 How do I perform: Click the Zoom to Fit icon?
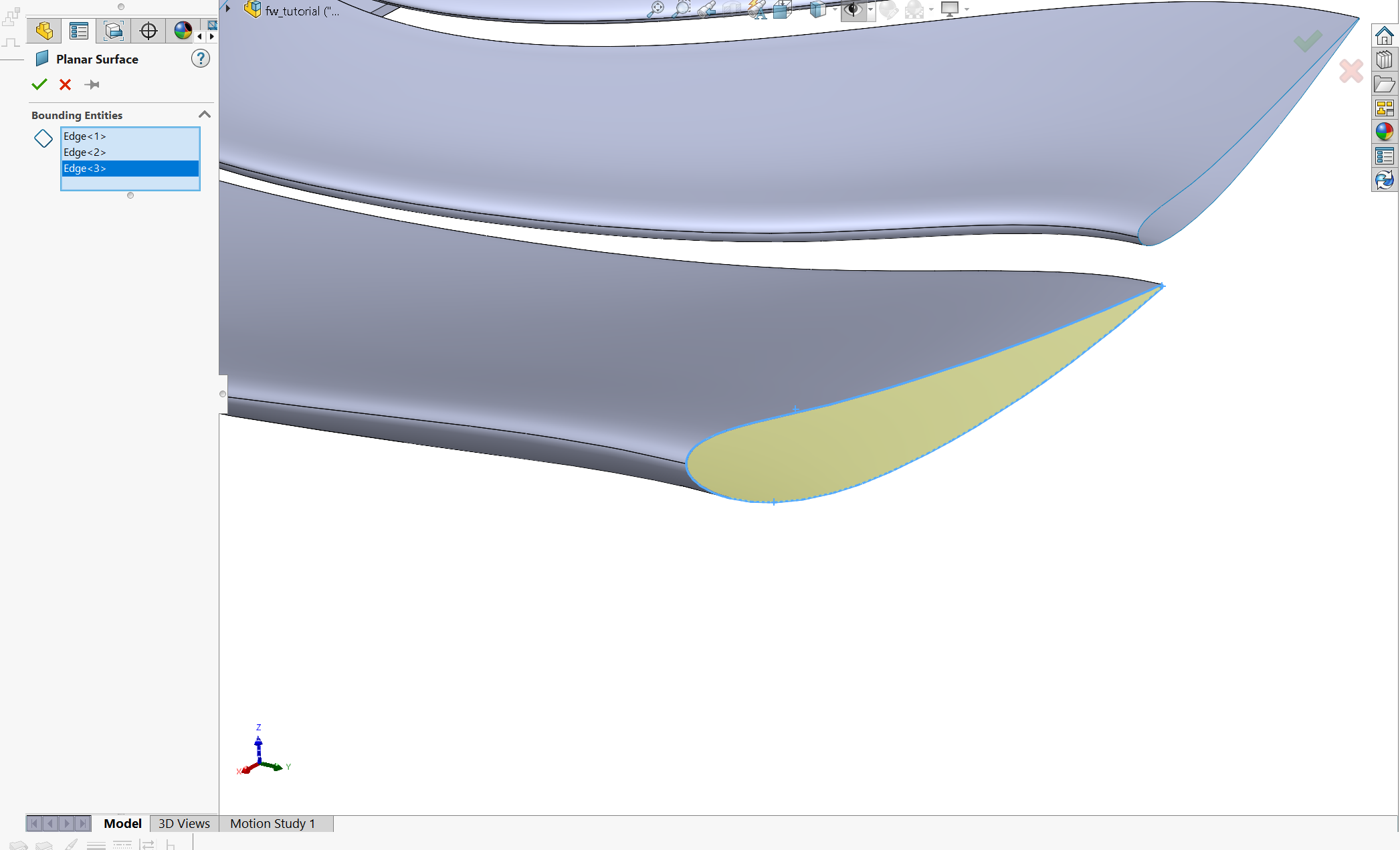pos(656,9)
